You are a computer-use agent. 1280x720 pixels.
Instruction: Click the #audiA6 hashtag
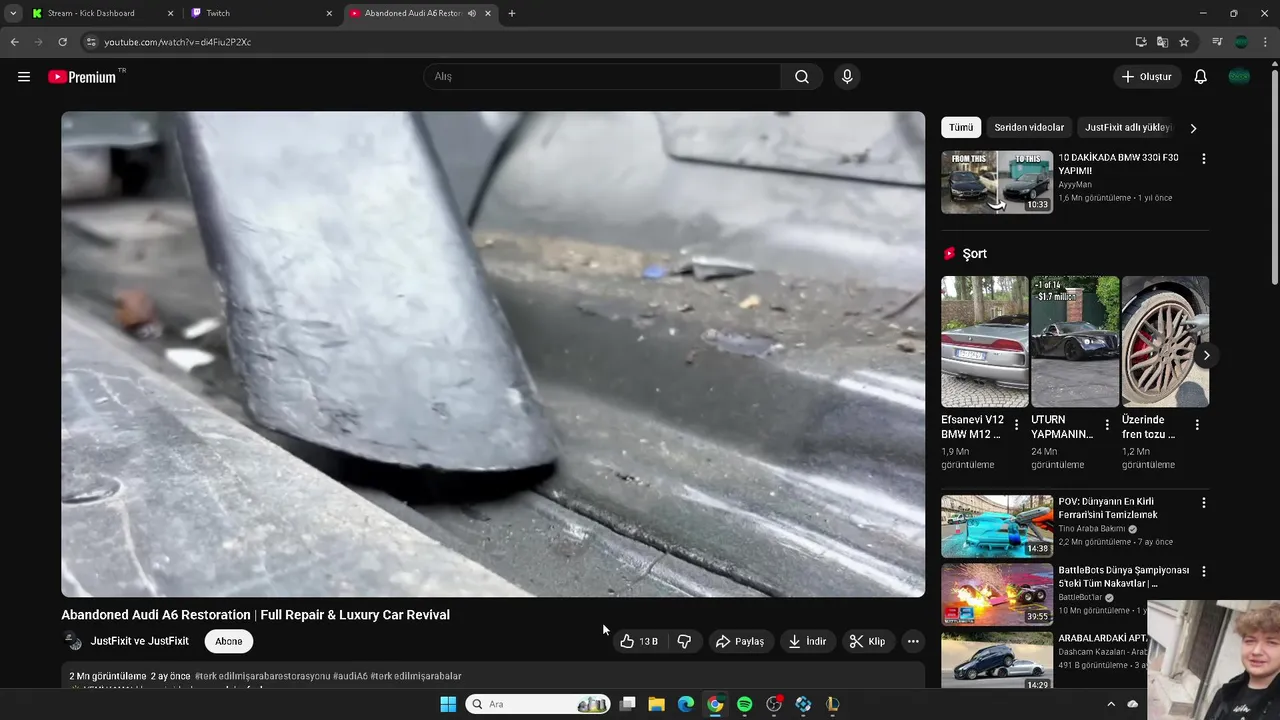pos(350,676)
